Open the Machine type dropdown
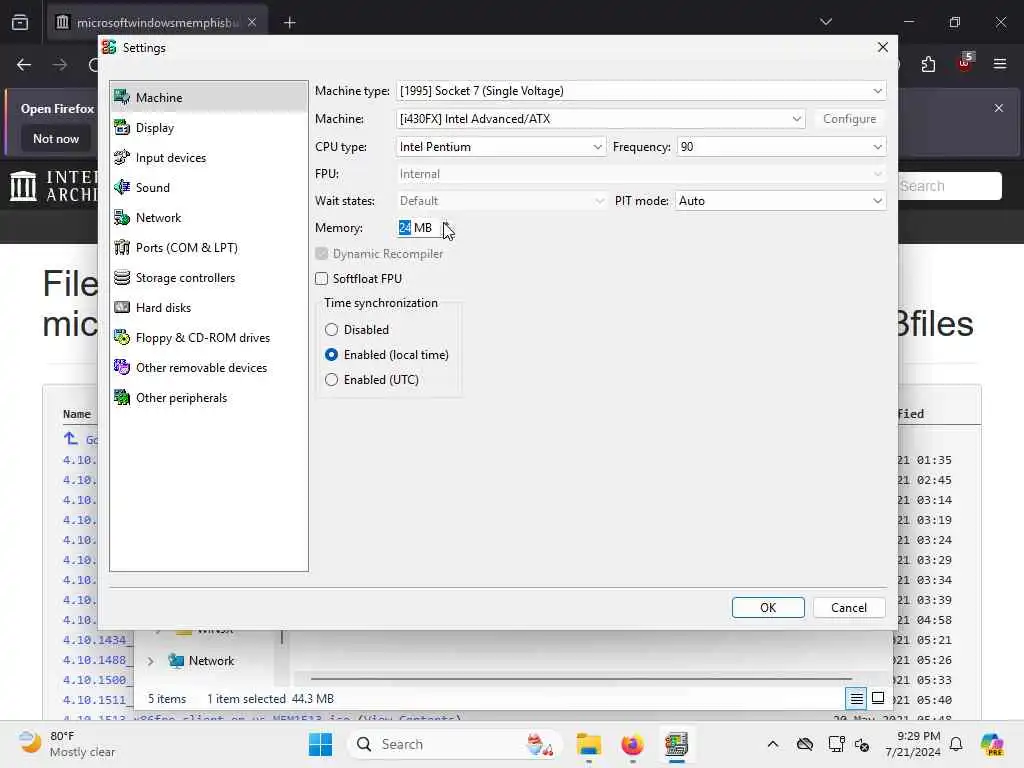This screenshot has width=1024, height=768. (641, 91)
